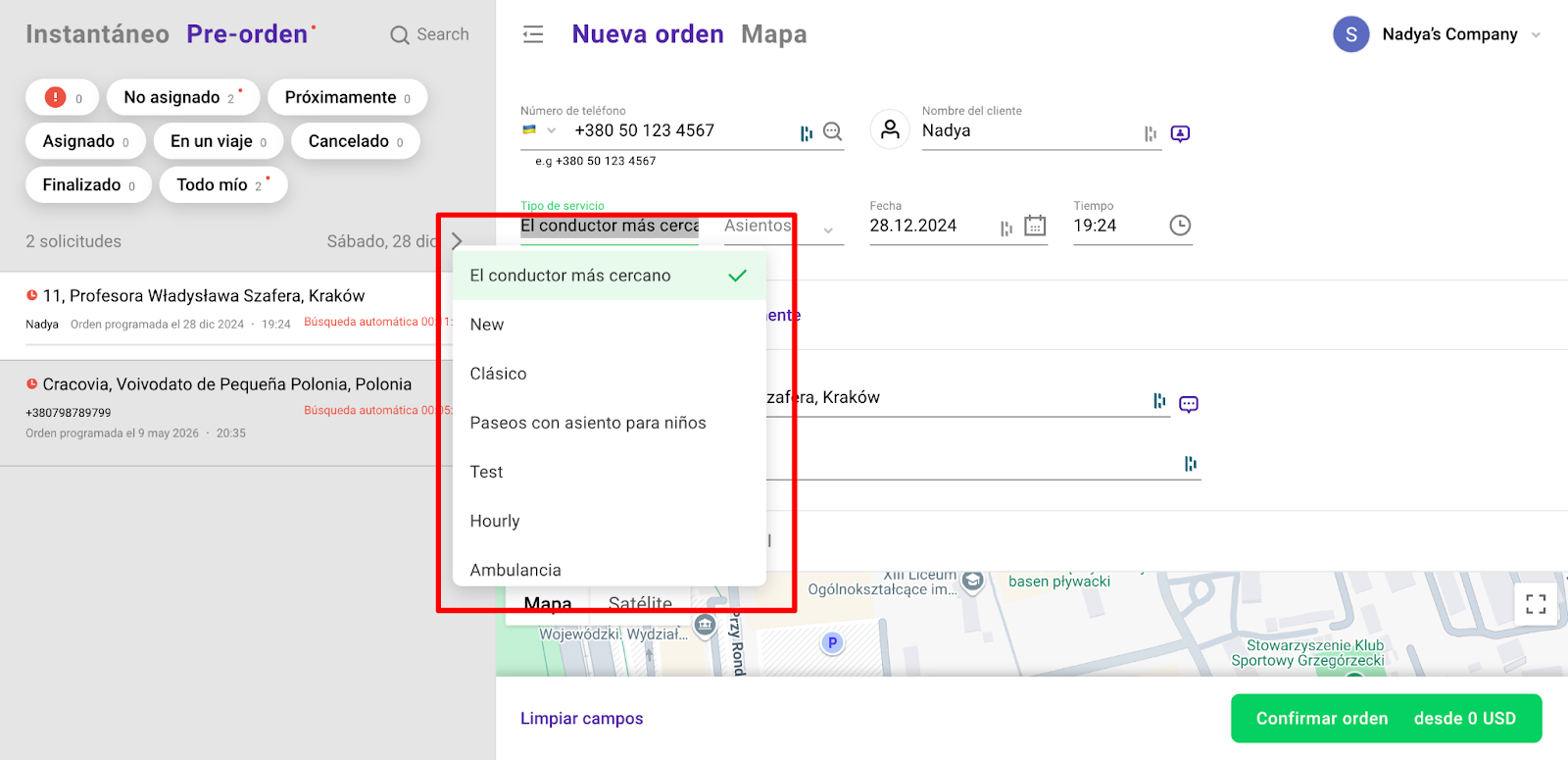Expand the panel with the chevron arrow
Viewport: 1568px width, 760px height.
pyautogui.click(x=457, y=241)
